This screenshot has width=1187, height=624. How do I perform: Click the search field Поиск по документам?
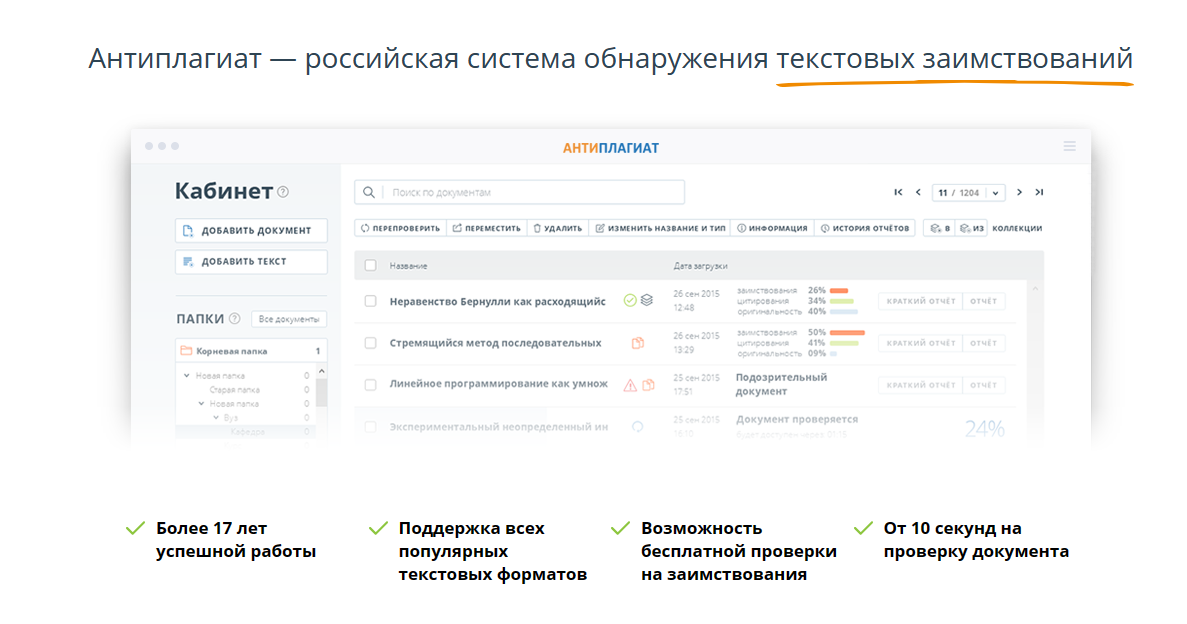tap(519, 192)
